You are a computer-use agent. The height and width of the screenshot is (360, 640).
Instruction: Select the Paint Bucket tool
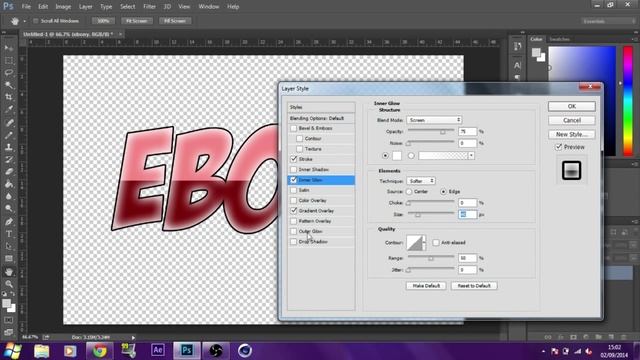[x=9, y=184]
